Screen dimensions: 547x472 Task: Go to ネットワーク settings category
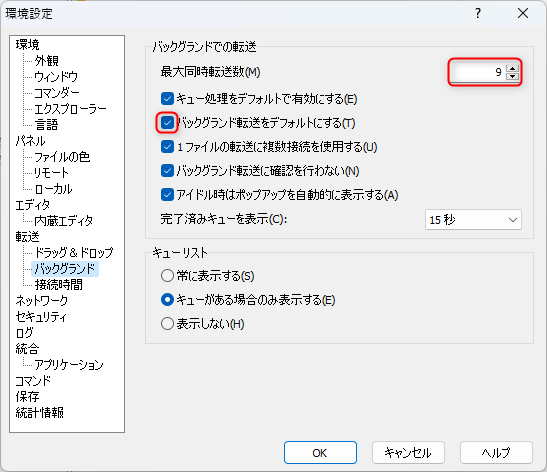tap(42, 300)
